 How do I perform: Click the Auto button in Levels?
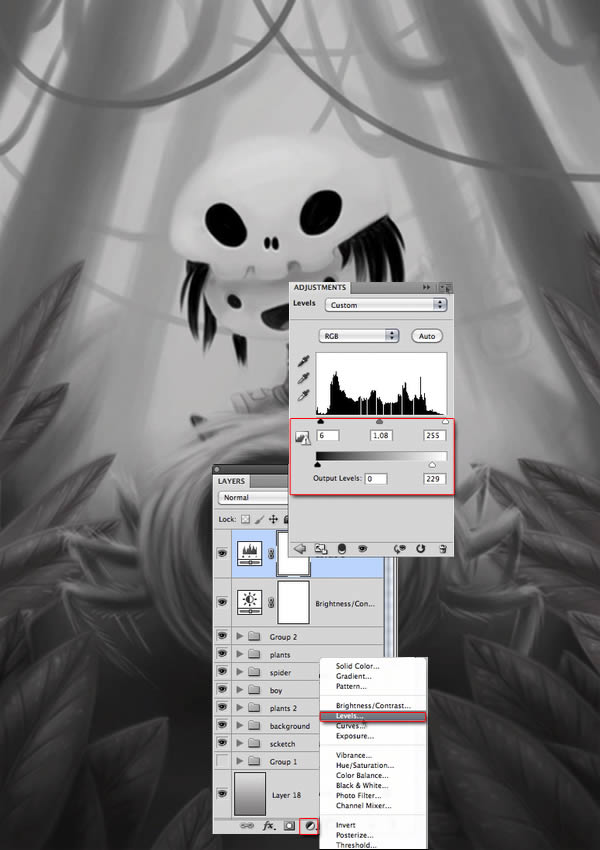click(x=427, y=336)
